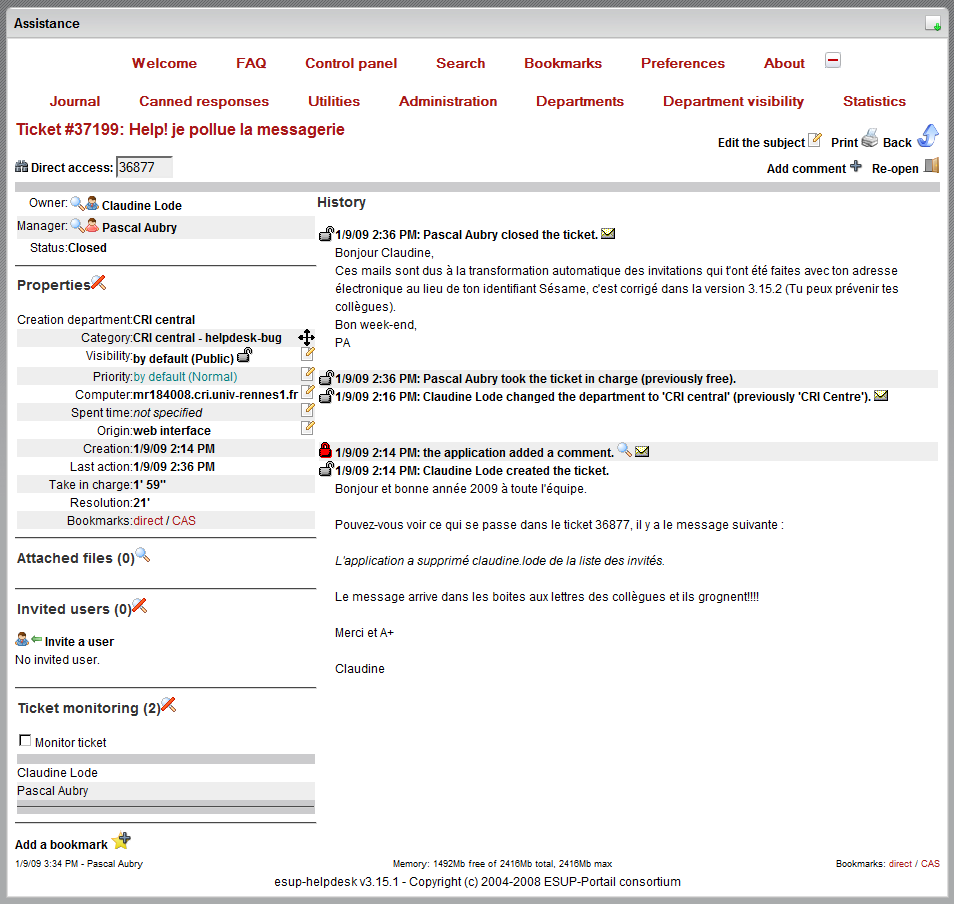Collapse the menu with the red minus icon

point(833,61)
